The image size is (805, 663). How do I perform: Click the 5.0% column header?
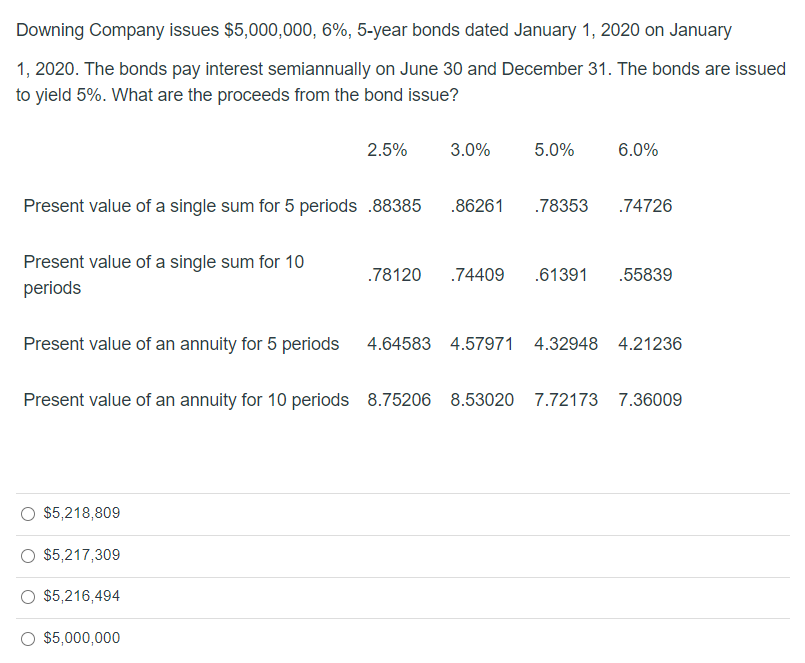[554, 150]
